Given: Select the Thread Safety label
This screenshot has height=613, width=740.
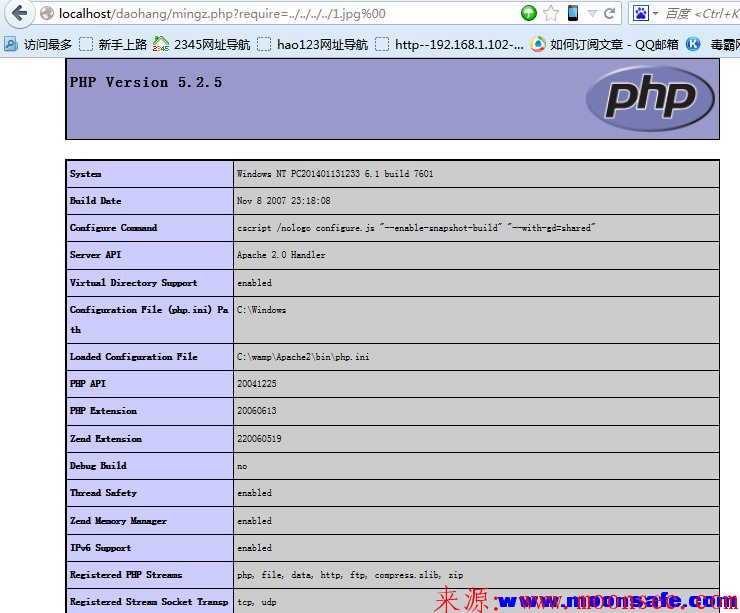Looking at the screenshot, I should [x=103, y=493].
